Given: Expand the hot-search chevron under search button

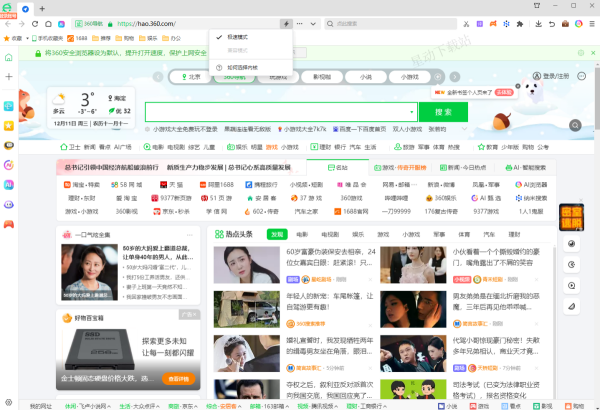Looking at the screenshot, I should coord(464,129).
